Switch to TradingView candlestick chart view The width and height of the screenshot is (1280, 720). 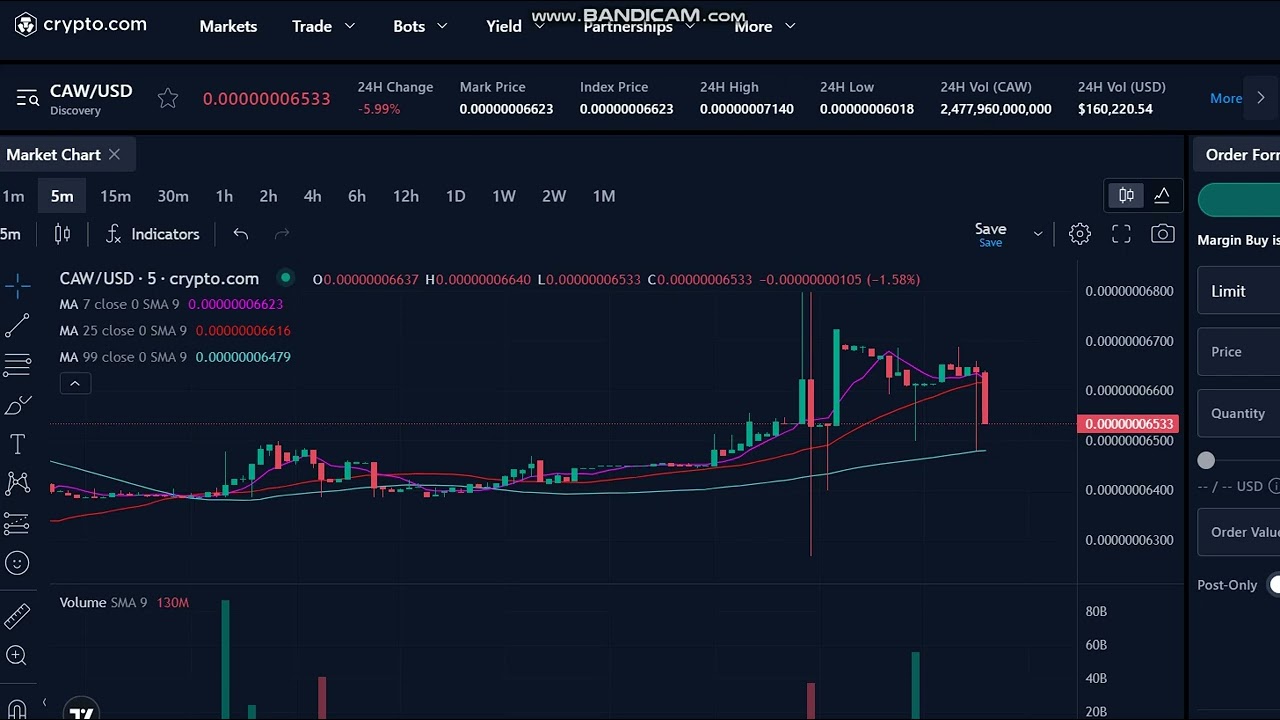pyautogui.click(x=1126, y=195)
